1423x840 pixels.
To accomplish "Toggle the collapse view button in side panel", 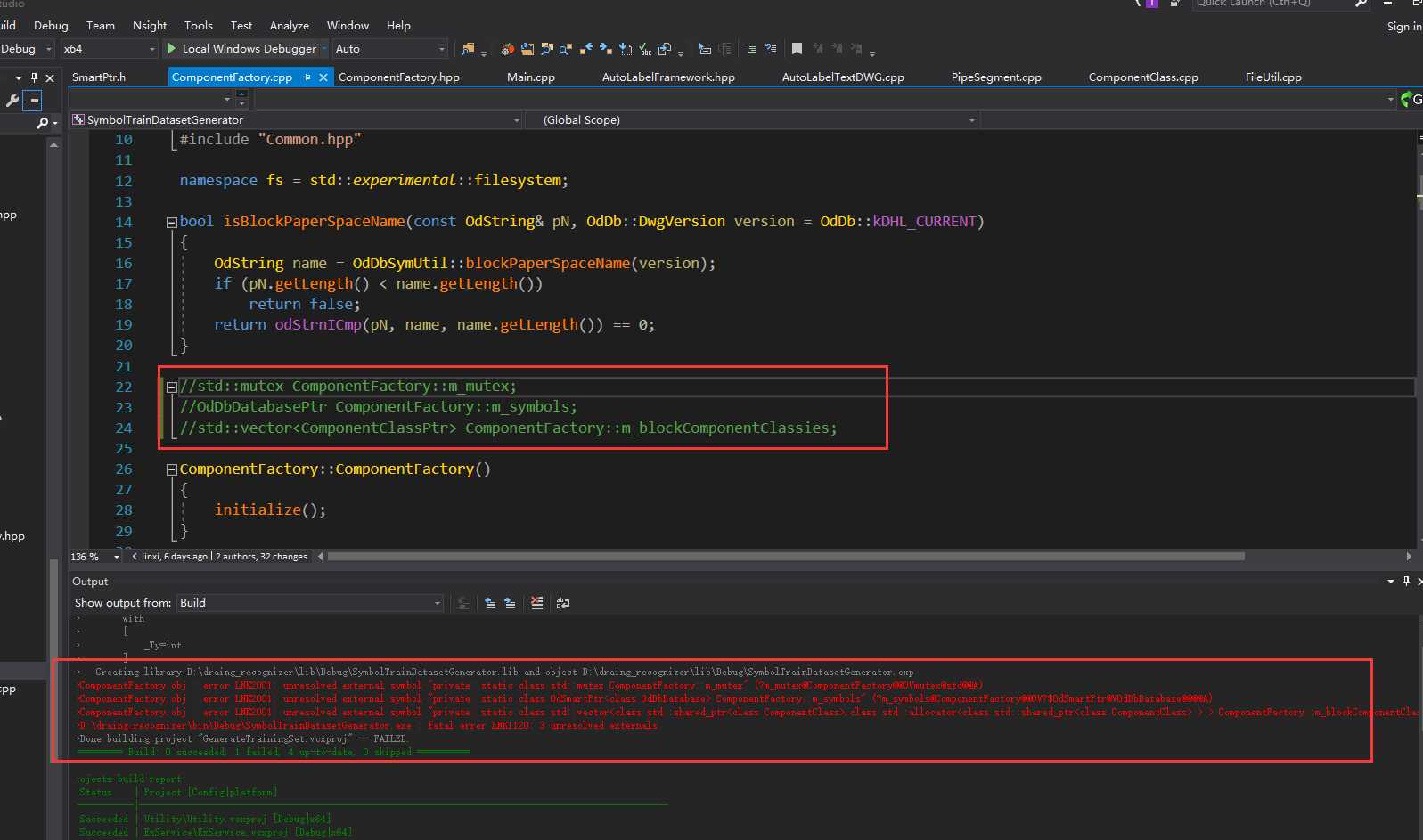I will tap(32, 101).
